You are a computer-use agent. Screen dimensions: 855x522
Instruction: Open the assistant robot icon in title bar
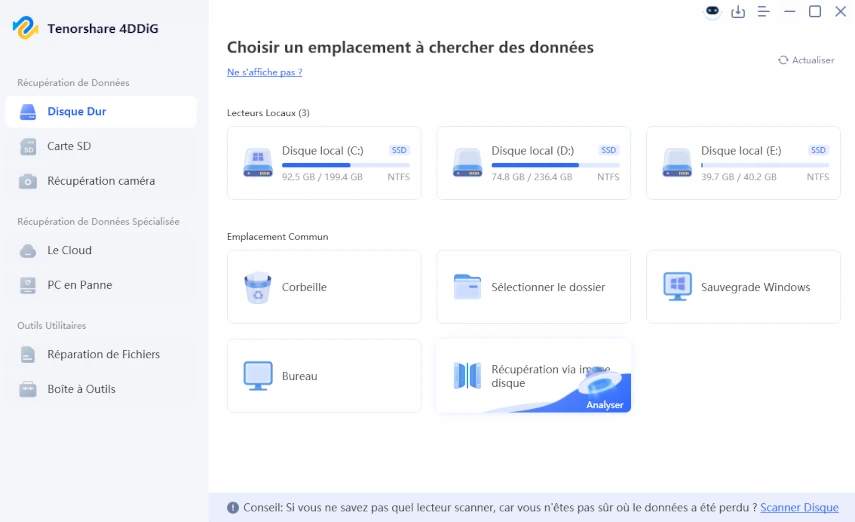(x=712, y=11)
